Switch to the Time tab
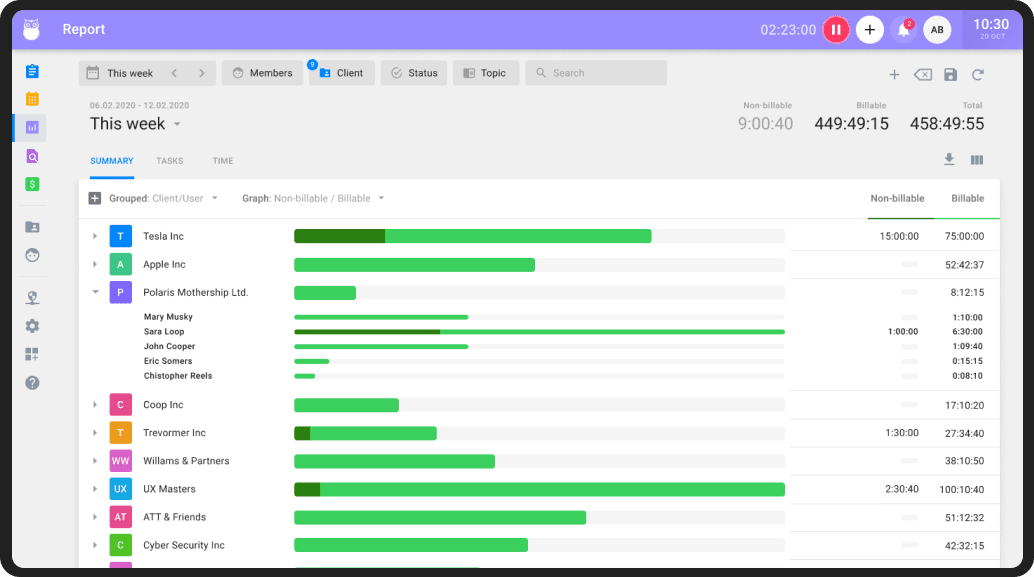 click(223, 161)
